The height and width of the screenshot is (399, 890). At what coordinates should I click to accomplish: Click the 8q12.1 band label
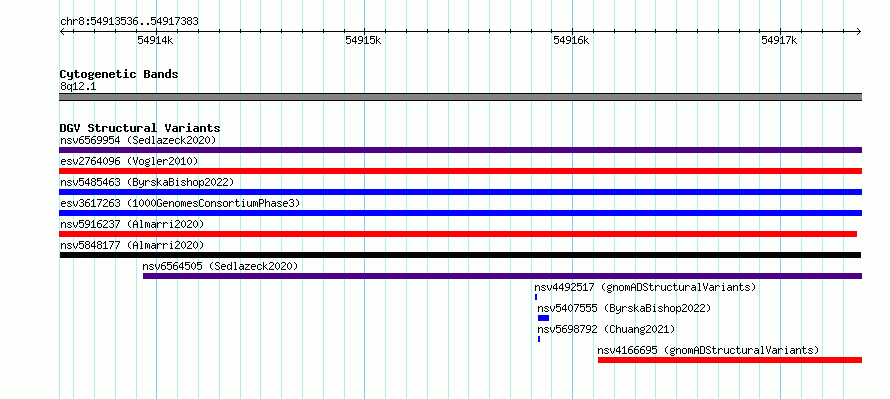(78, 86)
